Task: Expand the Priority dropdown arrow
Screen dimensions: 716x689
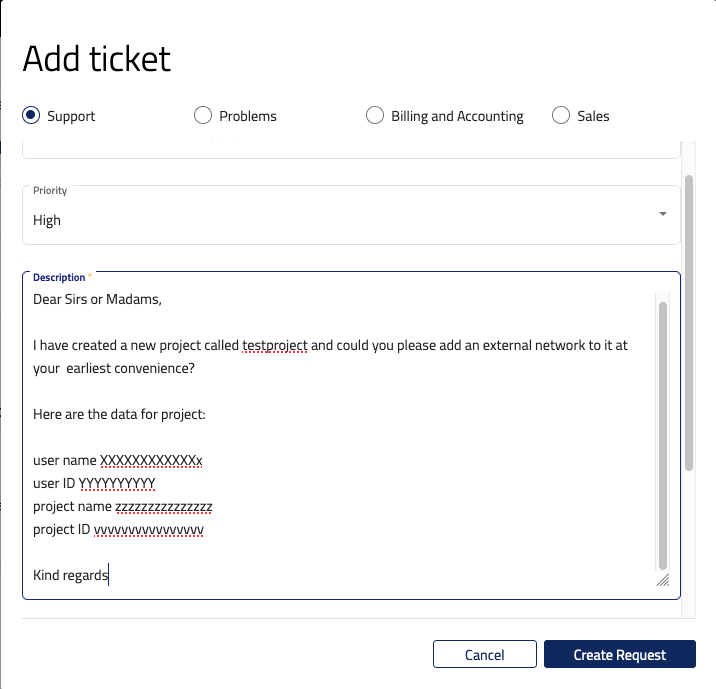Action: 662,214
